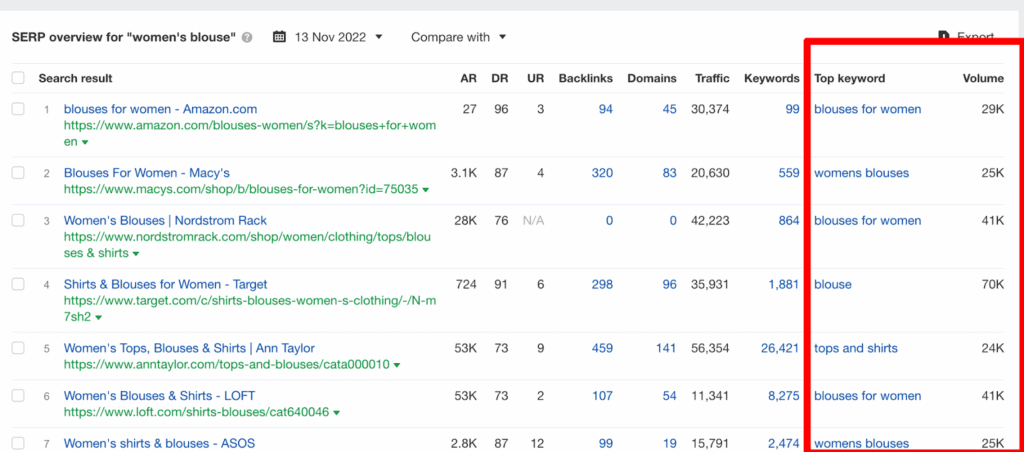This screenshot has width=1024, height=452.
Task: Expand the anntaylor.com URL dropdown arrow
Action: coord(396,364)
